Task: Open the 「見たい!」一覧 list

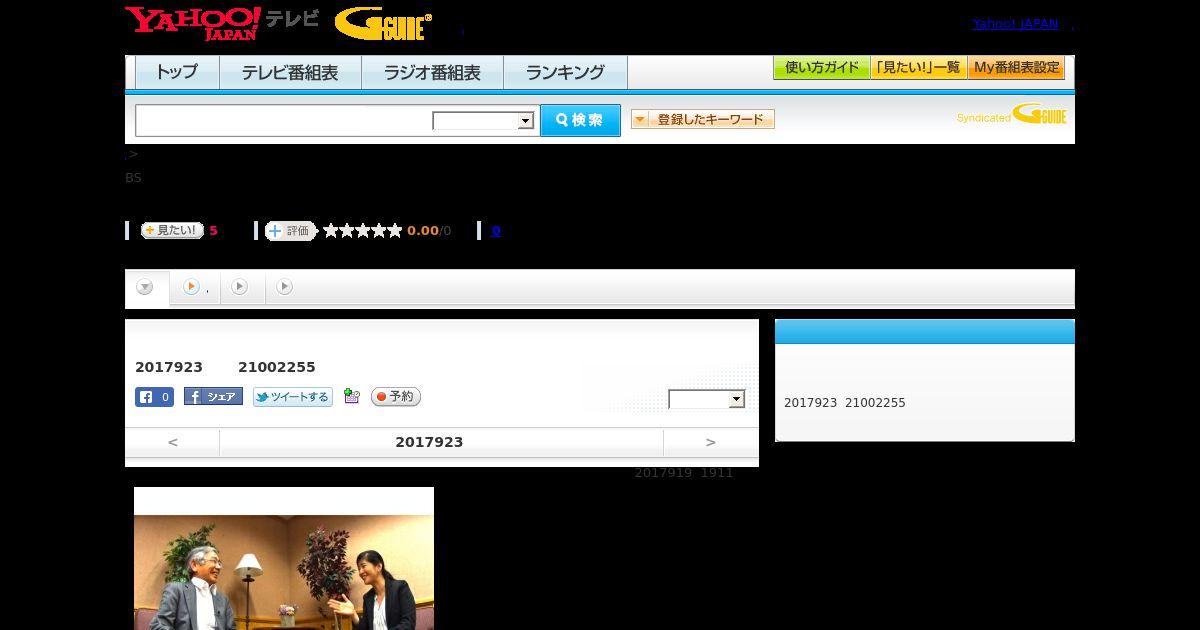Action: 919,68
